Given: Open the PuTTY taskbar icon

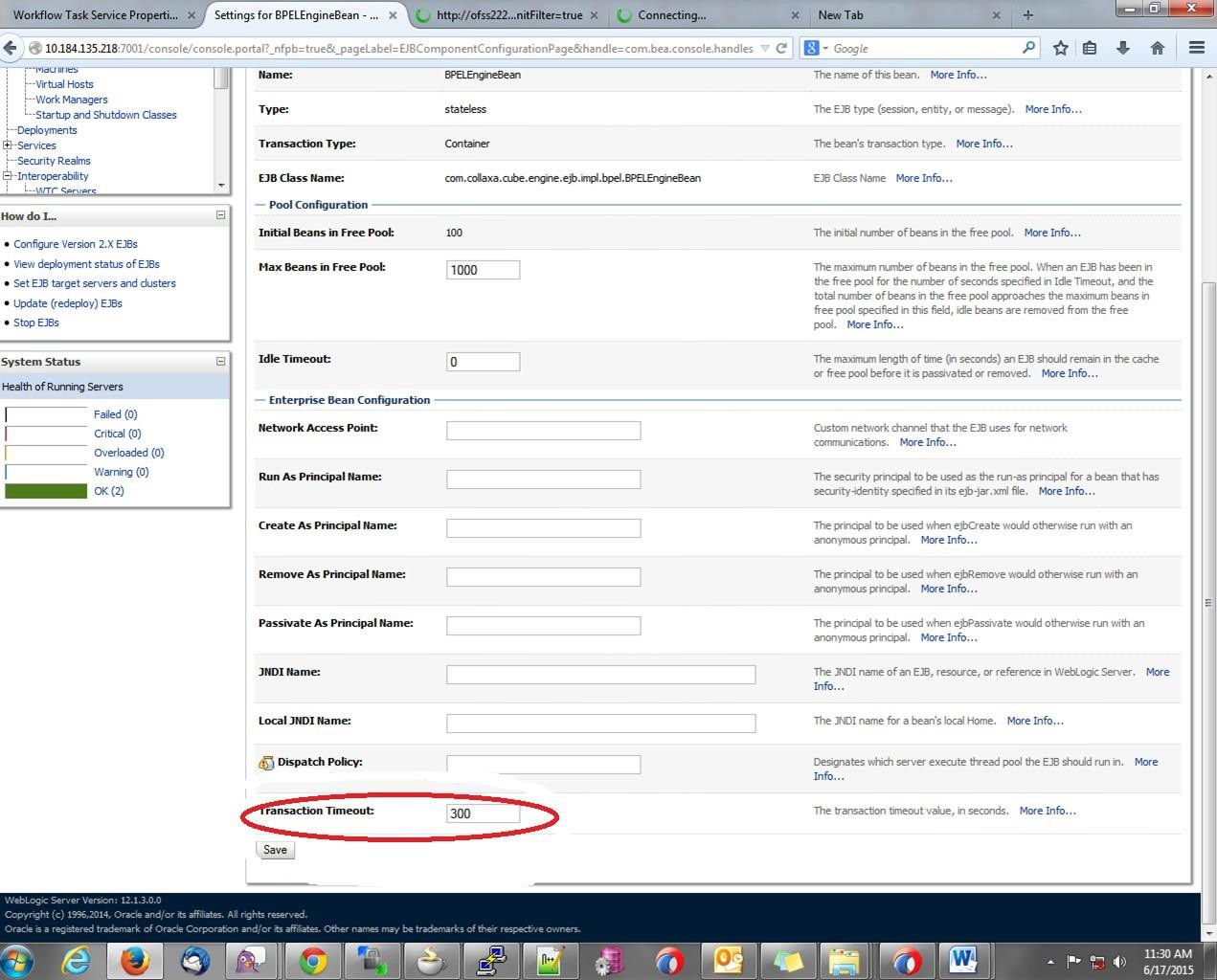Looking at the screenshot, I should click(490, 960).
